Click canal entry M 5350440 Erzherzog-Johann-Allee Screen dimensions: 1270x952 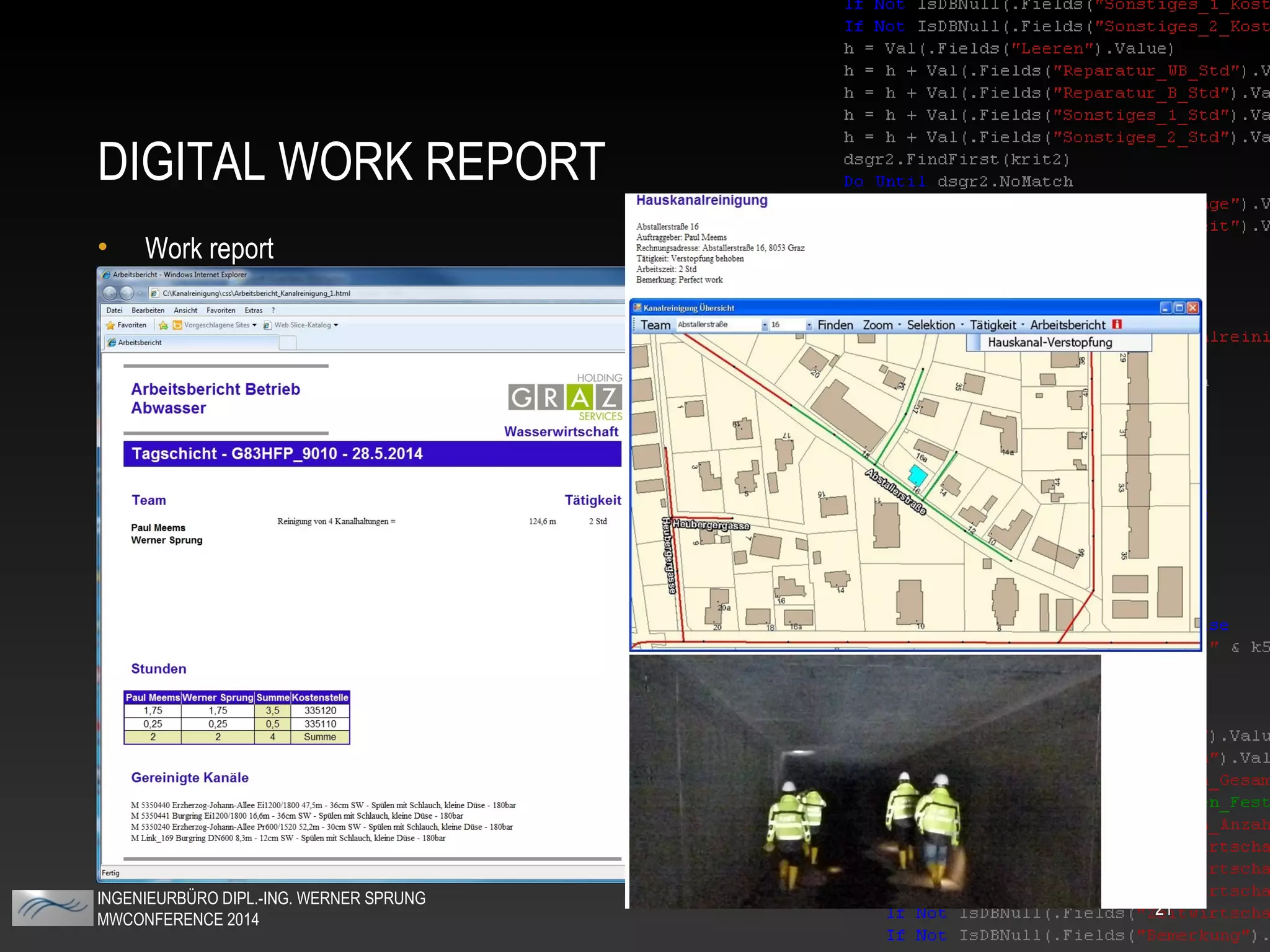323,805
